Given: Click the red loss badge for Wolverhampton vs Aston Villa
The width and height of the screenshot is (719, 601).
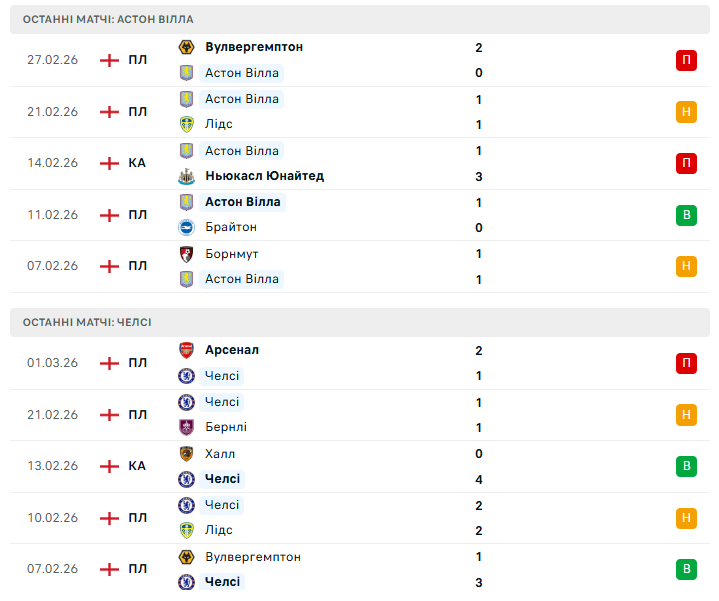Looking at the screenshot, I should tap(686, 60).
